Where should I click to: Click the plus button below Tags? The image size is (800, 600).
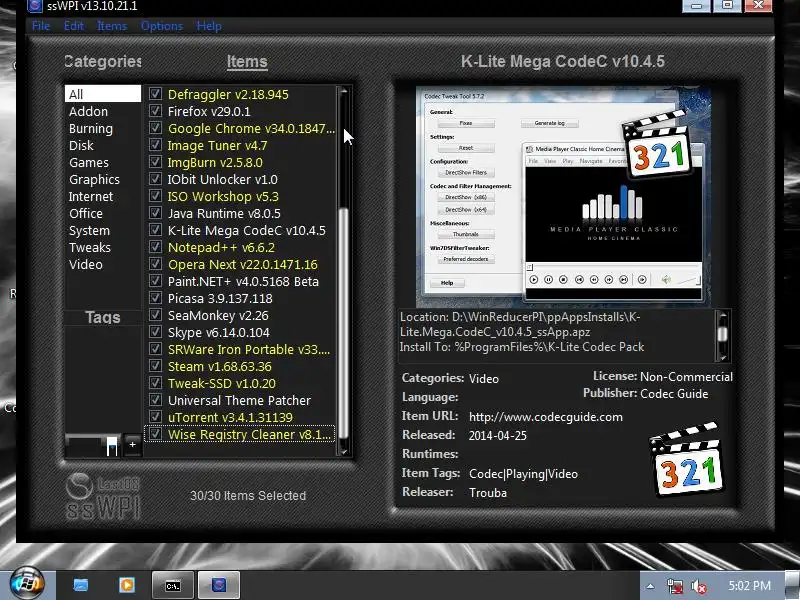click(132, 444)
